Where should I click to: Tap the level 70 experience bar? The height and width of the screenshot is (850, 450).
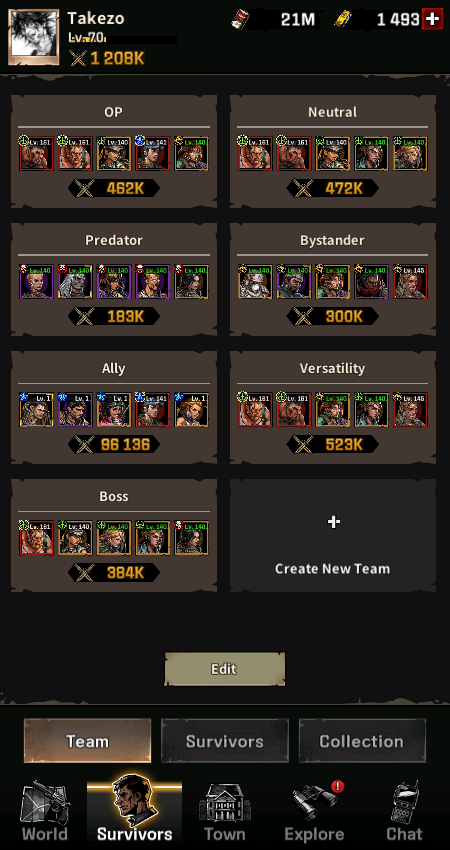pos(123,40)
